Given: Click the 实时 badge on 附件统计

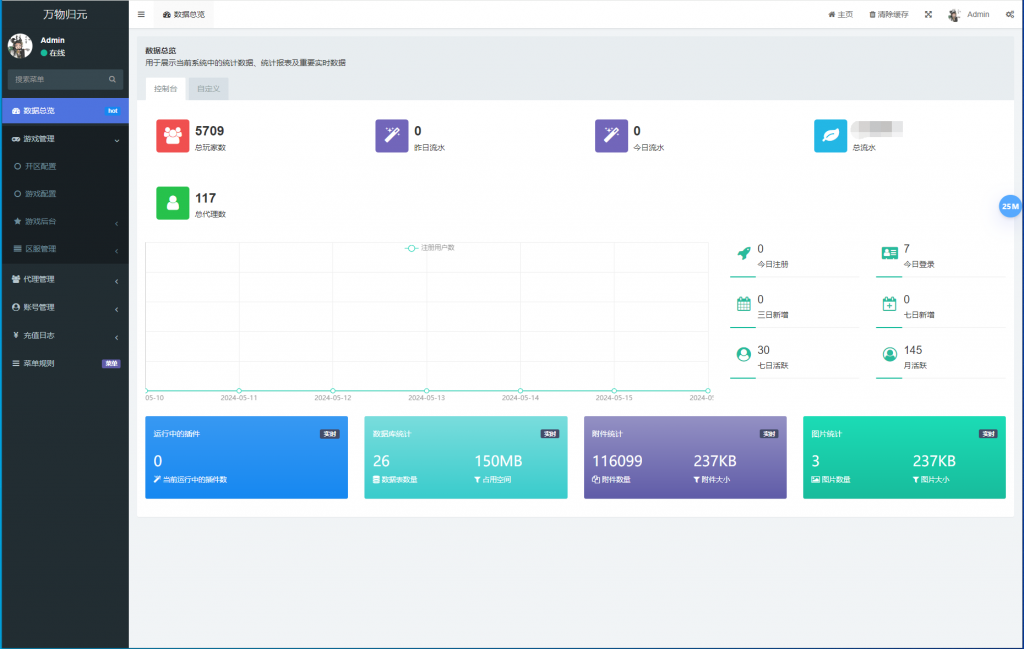Looking at the screenshot, I should [x=769, y=434].
